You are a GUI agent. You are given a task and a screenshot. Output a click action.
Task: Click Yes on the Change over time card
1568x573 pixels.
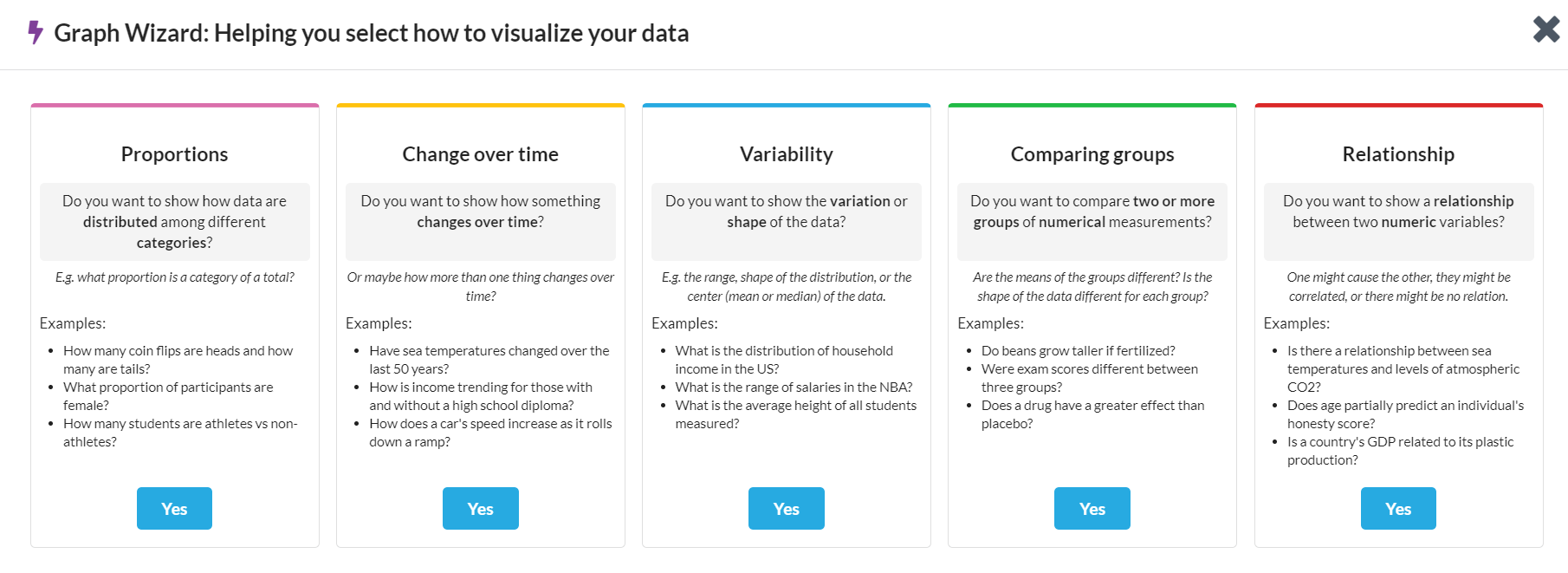click(x=480, y=508)
